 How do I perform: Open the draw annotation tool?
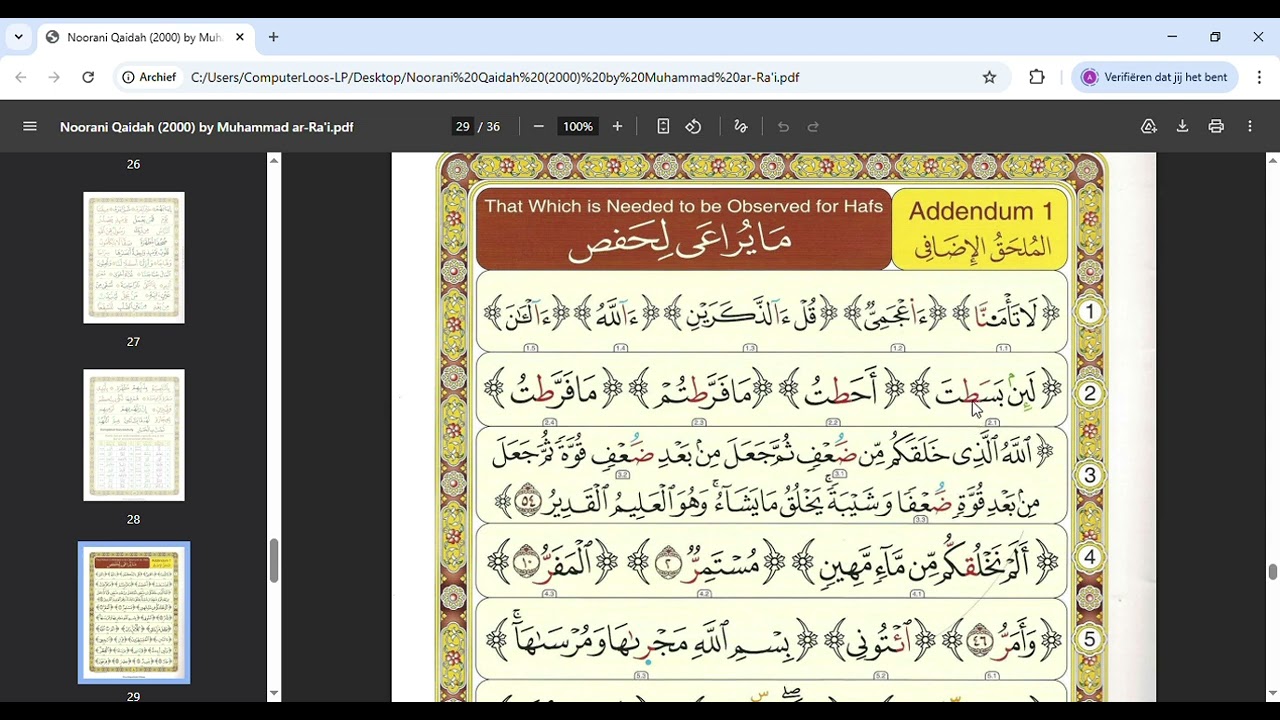(x=741, y=127)
